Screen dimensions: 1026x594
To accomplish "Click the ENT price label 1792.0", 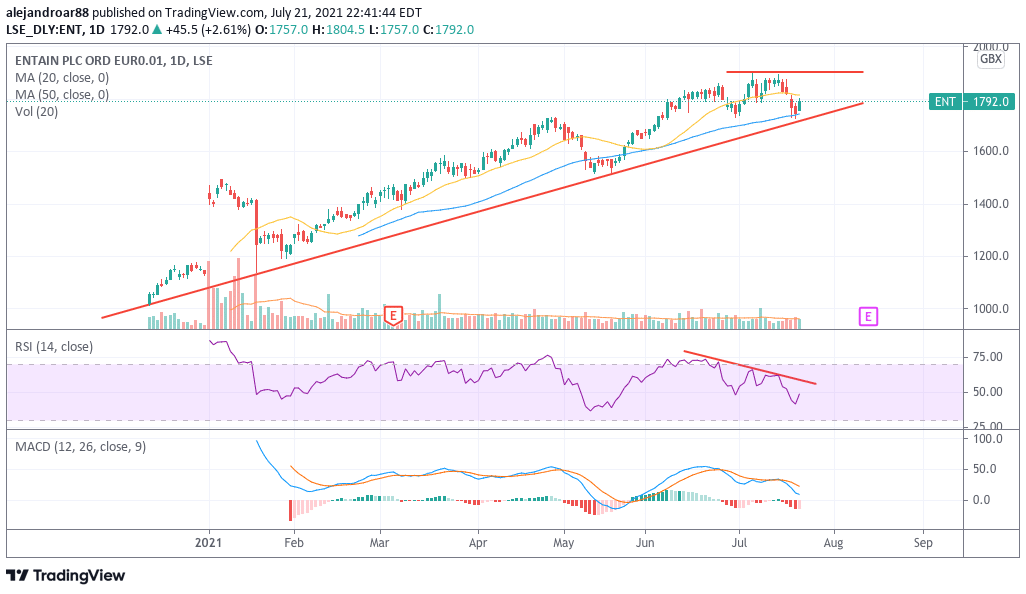I will click(971, 101).
